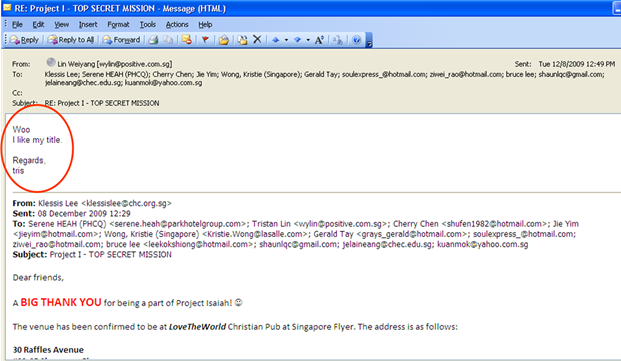
Task: Open the View menu
Action: (x=61, y=25)
